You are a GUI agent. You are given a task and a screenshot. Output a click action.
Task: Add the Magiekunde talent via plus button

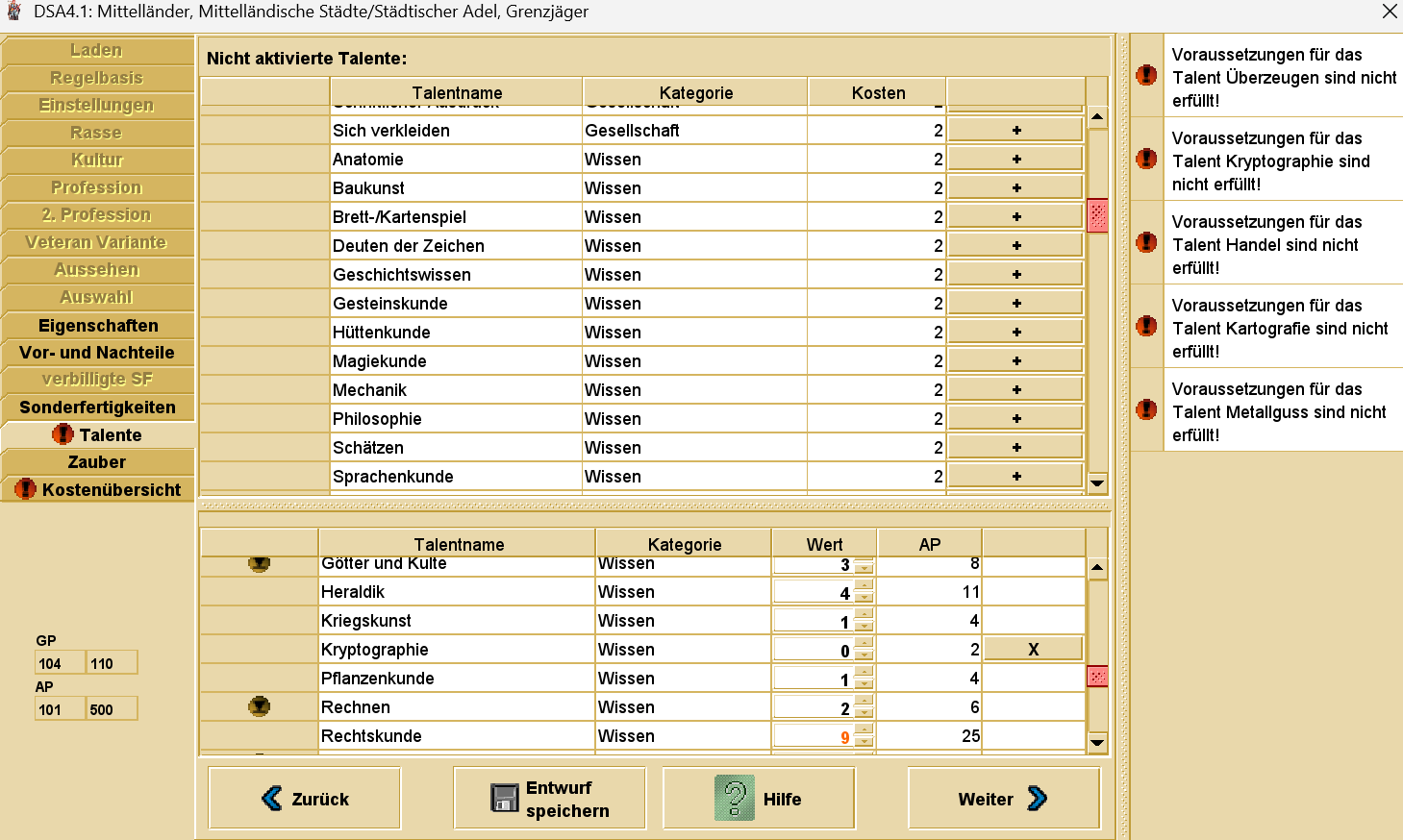tap(1015, 360)
